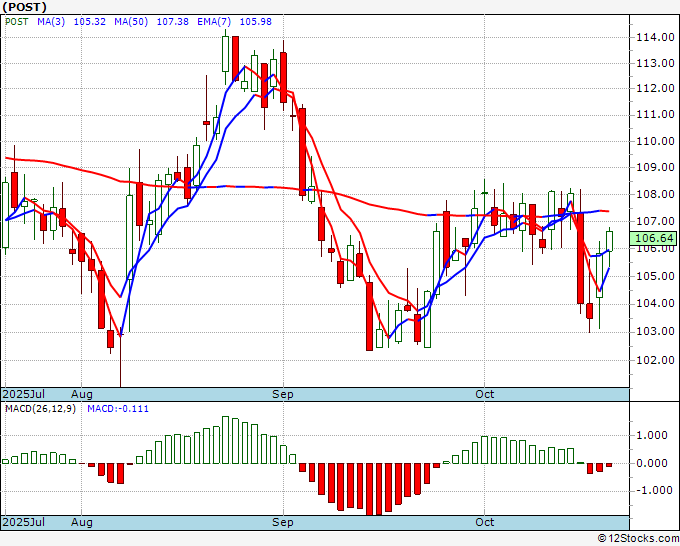Click Sep on the price chart axis
Screen dimensions: 680x546
(283, 394)
